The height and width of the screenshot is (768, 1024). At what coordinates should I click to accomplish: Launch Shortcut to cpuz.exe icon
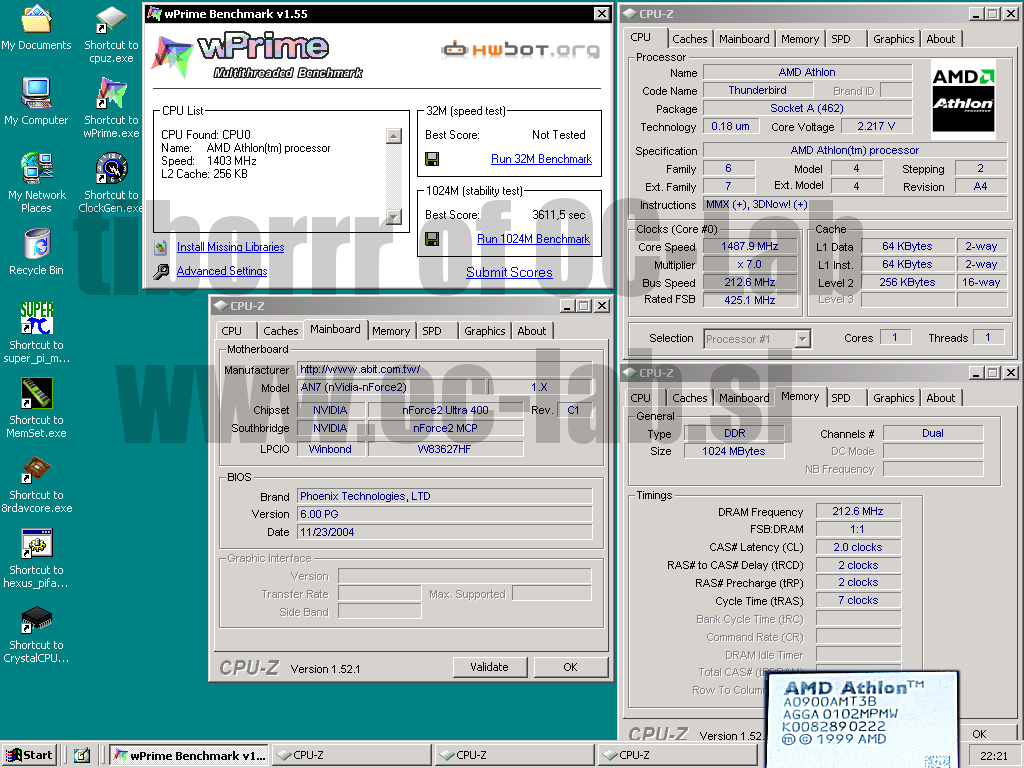[x=112, y=18]
